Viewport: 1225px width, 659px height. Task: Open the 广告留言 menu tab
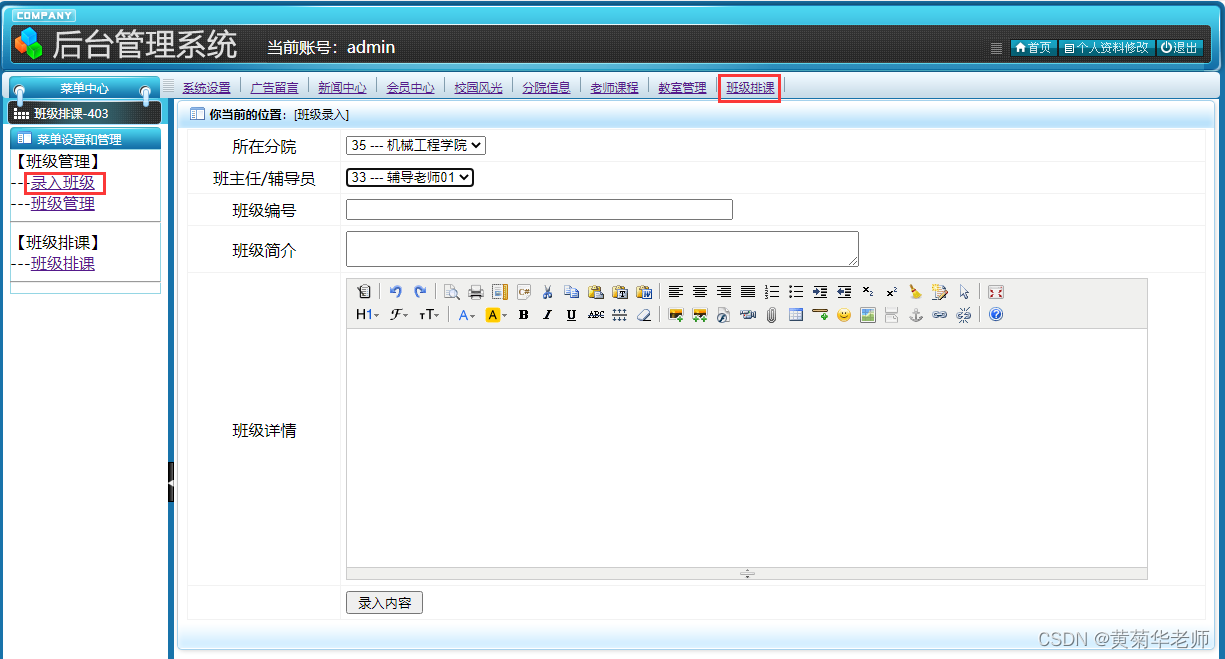[274, 88]
